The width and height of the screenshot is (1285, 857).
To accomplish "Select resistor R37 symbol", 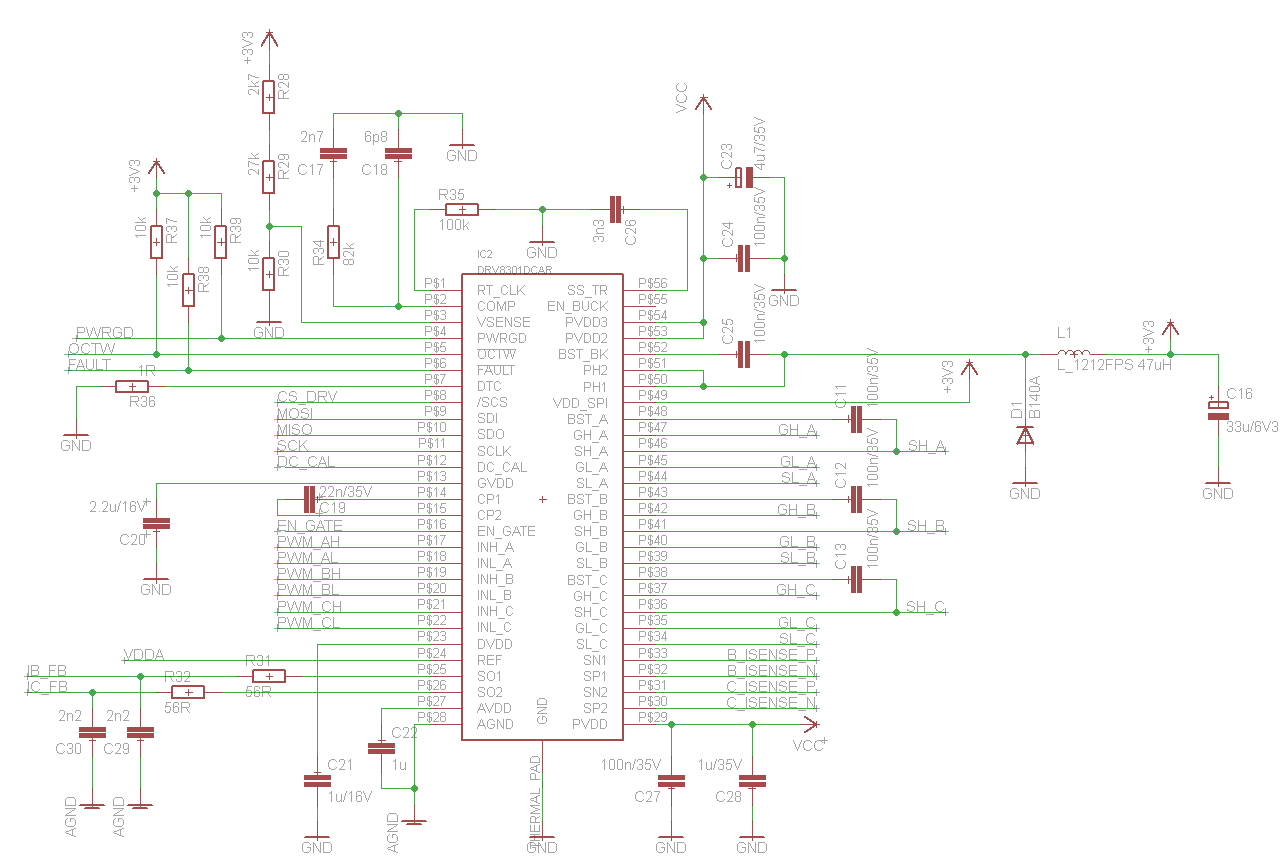I will (x=157, y=241).
